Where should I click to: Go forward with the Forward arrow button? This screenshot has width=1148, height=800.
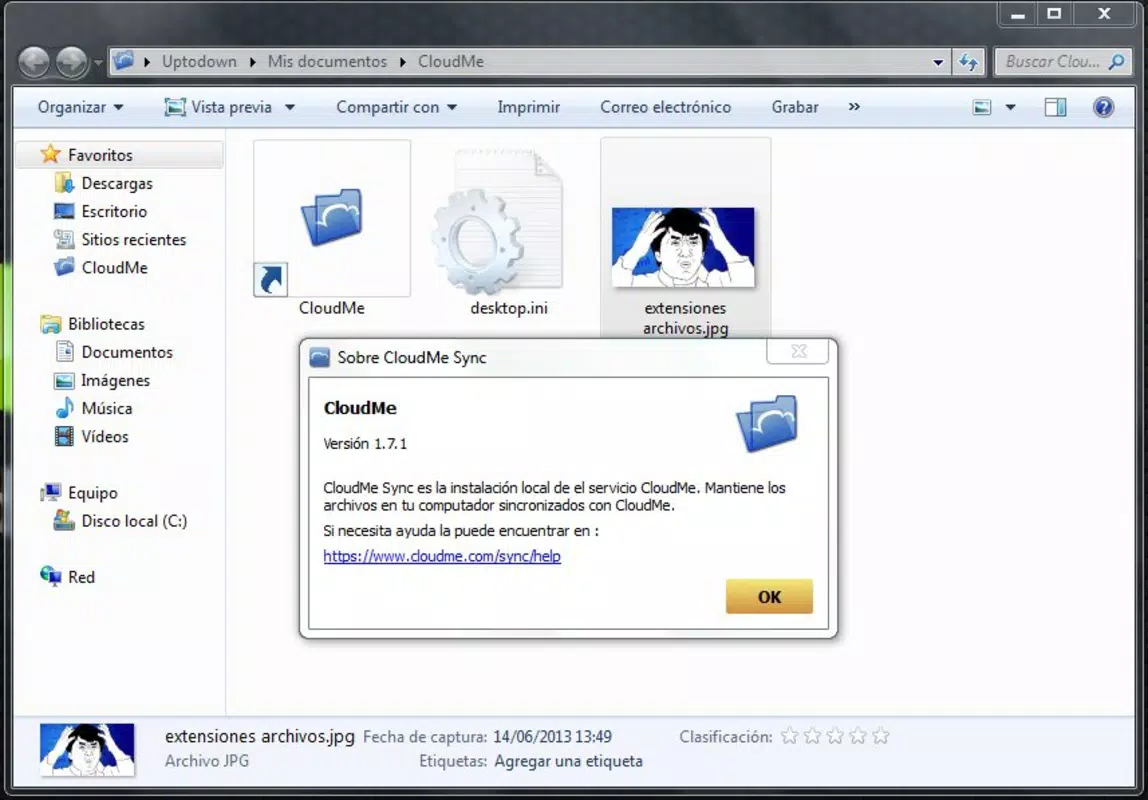(x=72, y=62)
